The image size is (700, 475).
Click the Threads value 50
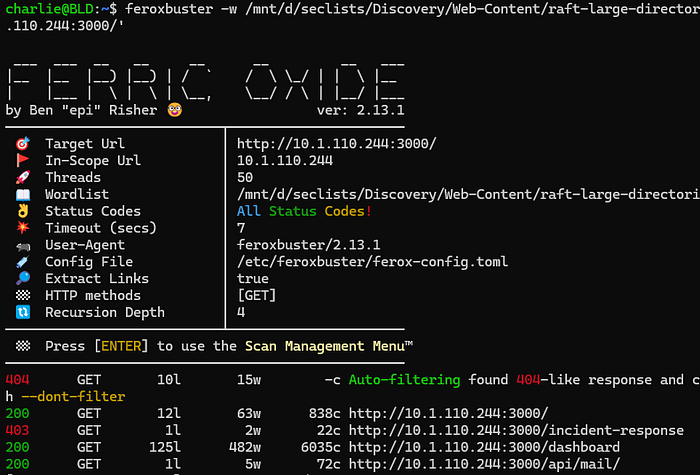click(245, 177)
